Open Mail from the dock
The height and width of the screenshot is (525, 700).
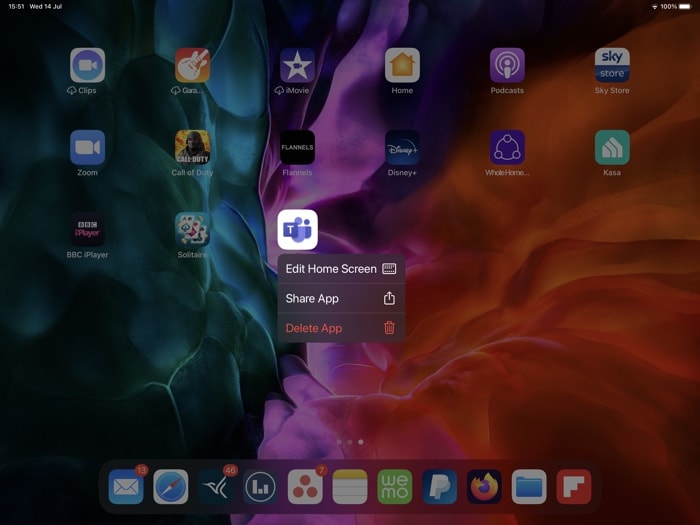coord(126,487)
